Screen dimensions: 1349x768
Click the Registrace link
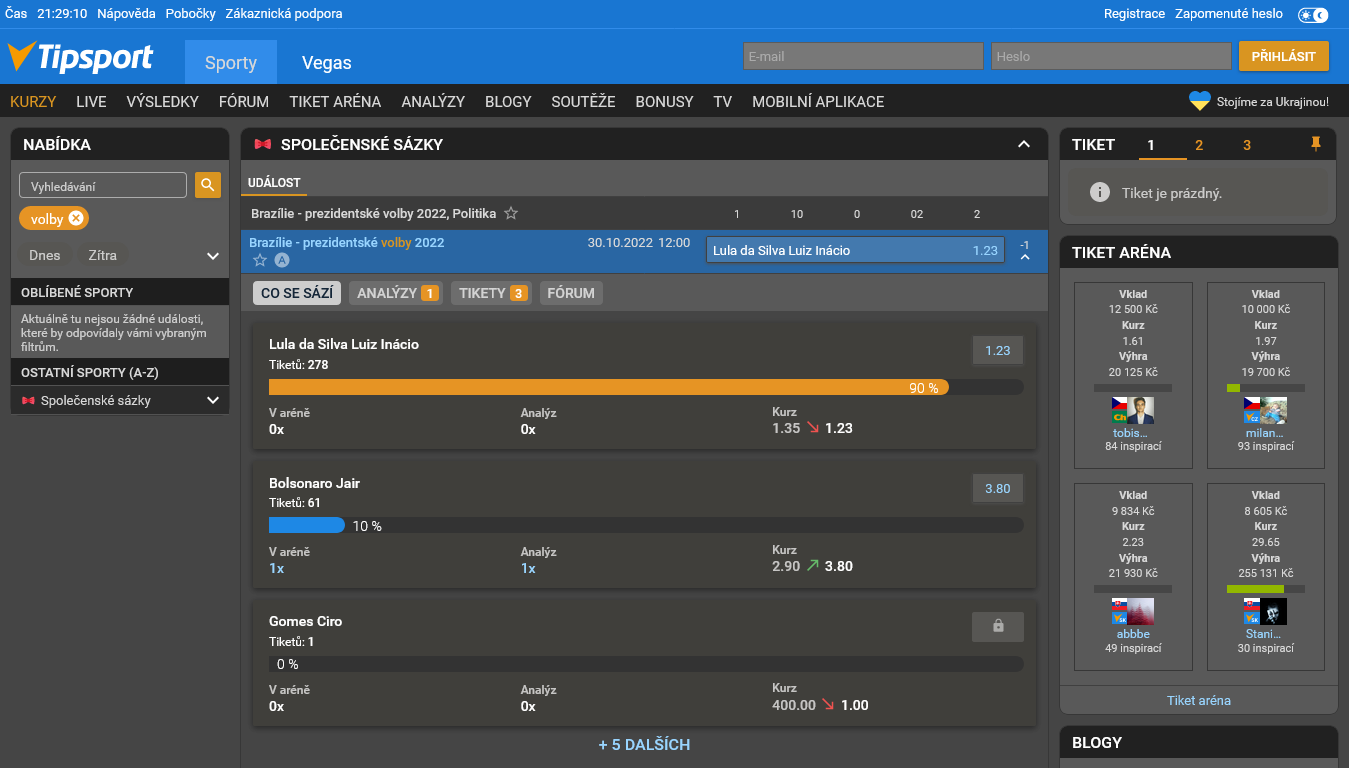pyautogui.click(x=1134, y=14)
